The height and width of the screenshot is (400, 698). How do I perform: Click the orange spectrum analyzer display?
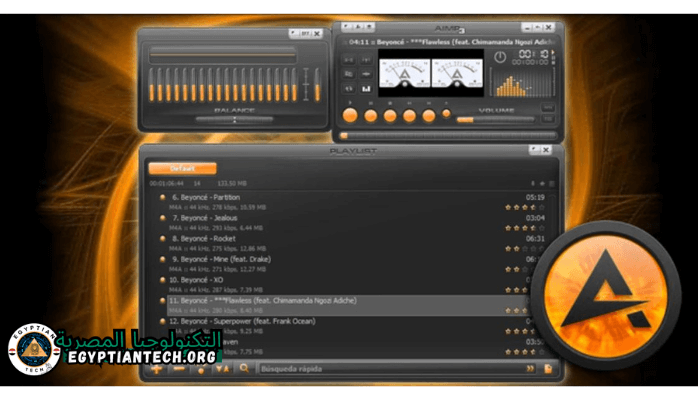click(x=522, y=83)
